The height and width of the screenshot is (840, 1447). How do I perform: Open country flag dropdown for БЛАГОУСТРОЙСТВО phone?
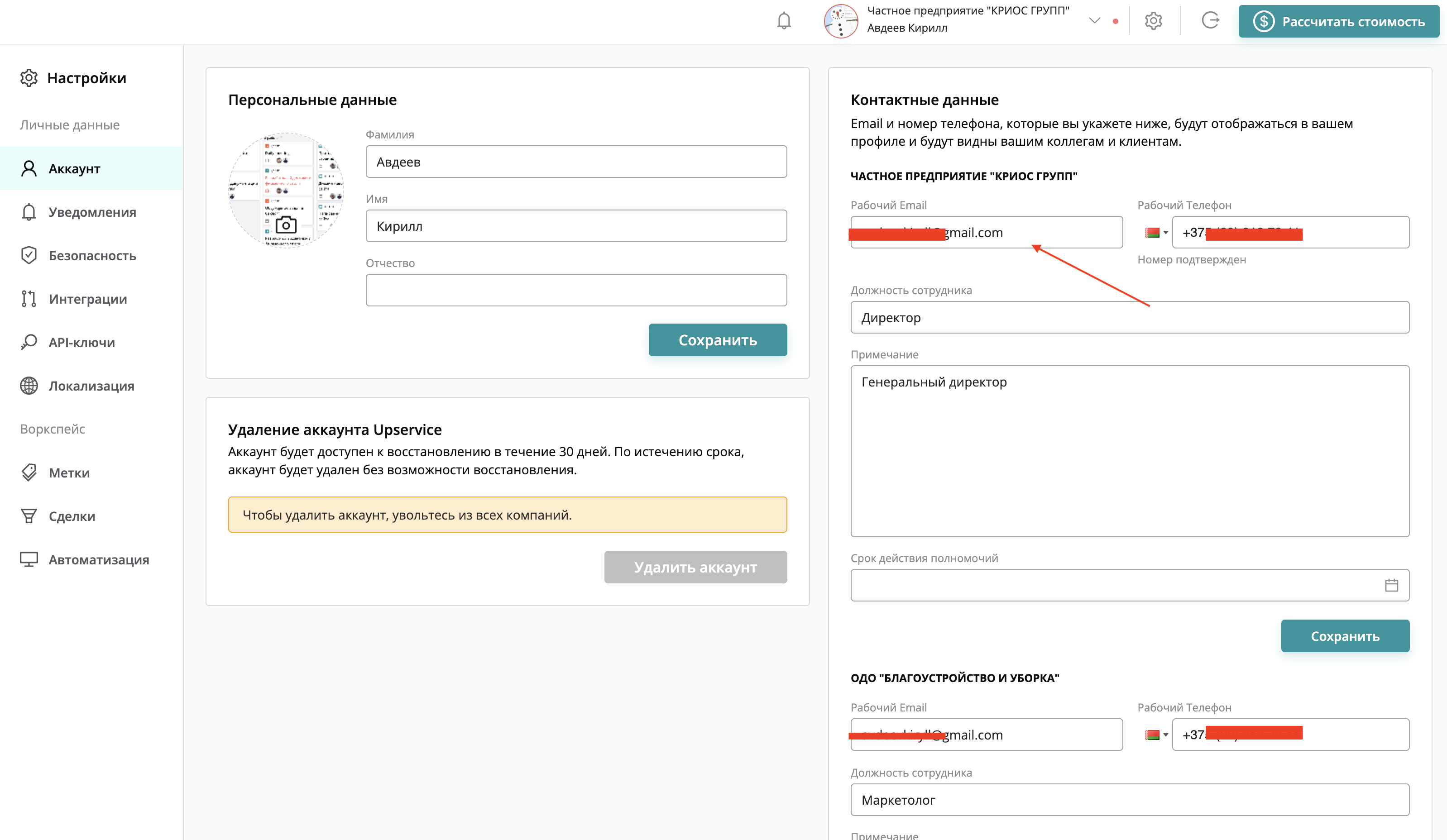1156,735
